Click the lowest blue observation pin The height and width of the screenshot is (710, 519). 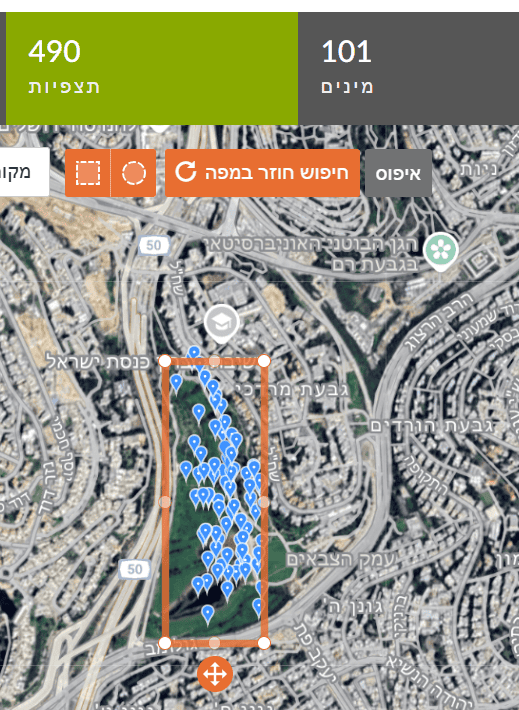click(x=207, y=614)
